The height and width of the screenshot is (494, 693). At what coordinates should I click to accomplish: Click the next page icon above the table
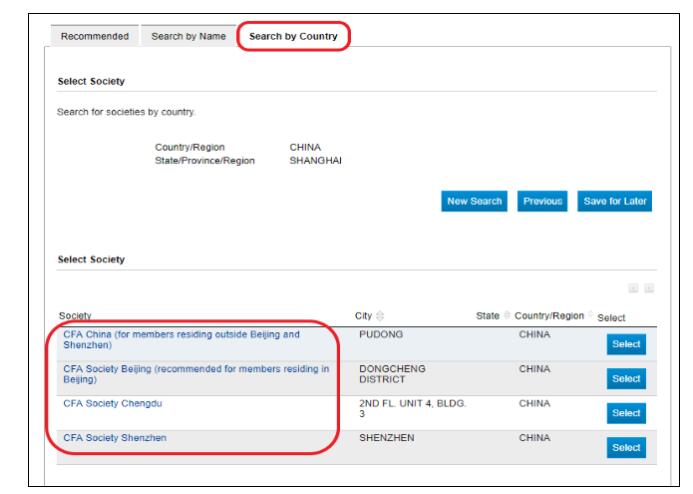click(649, 289)
